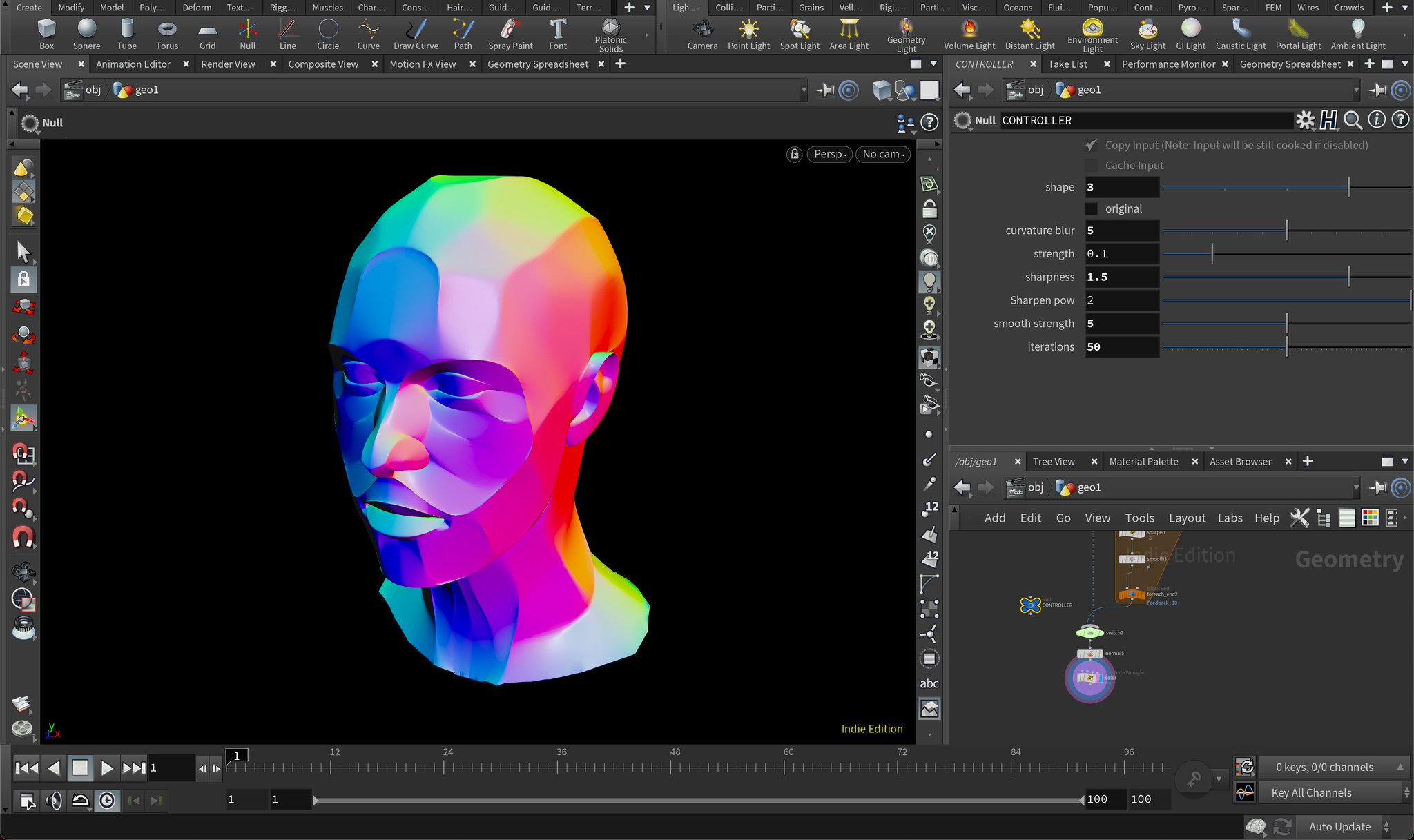Switch to the Render View tab

tap(228, 64)
